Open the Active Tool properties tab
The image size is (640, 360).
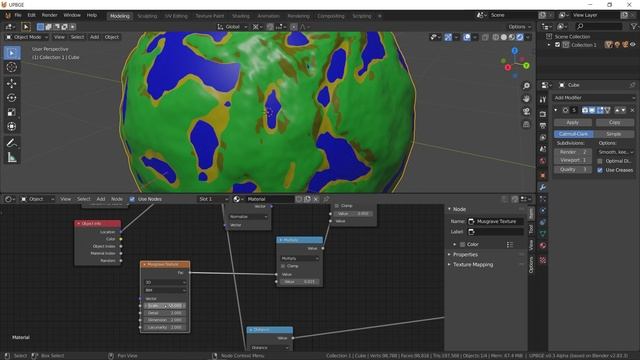click(x=543, y=100)
